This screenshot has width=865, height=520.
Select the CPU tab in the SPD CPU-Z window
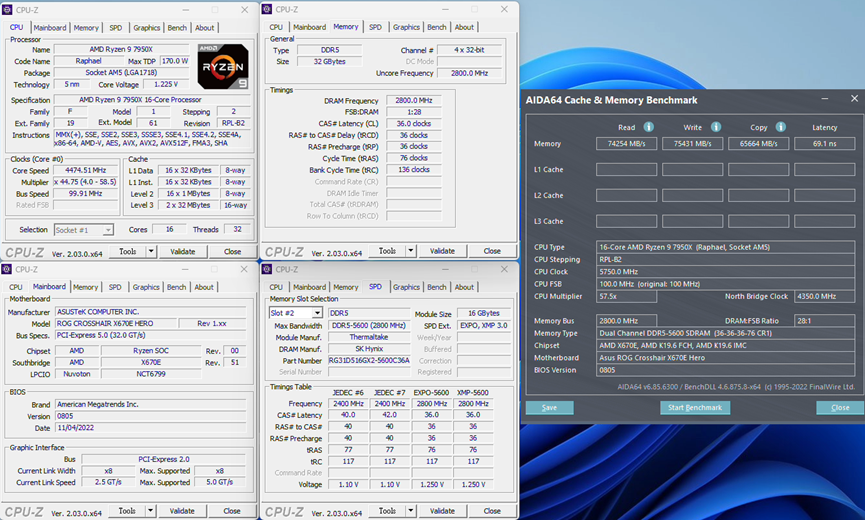point(276,287)
